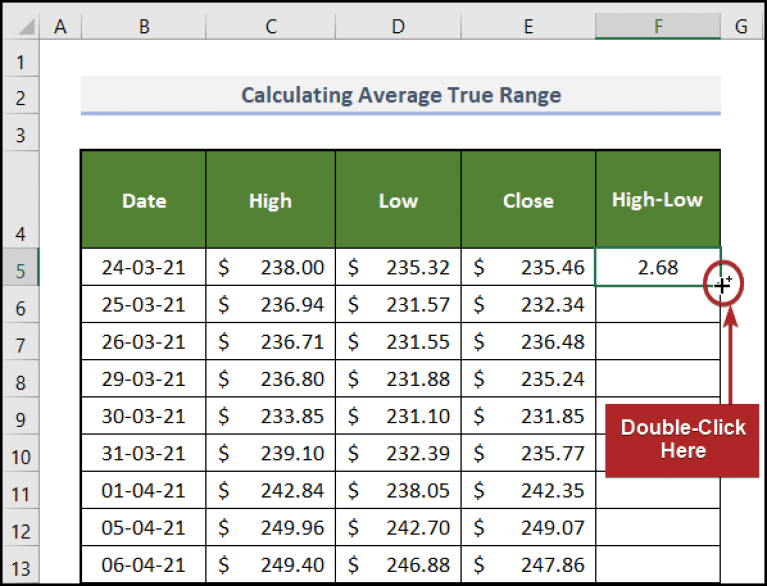Viewport: 767px width, 586px height.
Task: Select row 4 header
Action: tap(21, 200)
